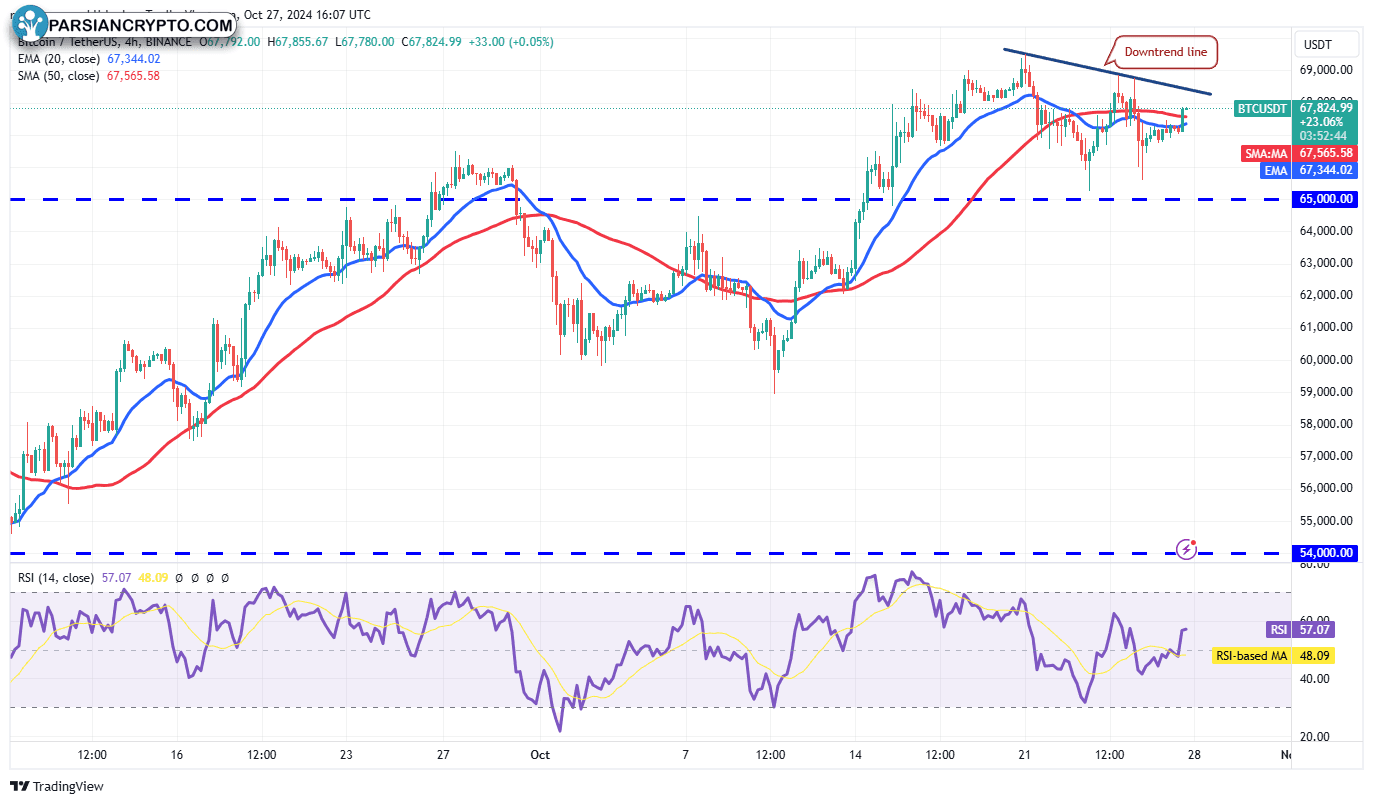The image size is (1373, 804).
Task: Open the USDT currency selector
Action: [1327, 44]
